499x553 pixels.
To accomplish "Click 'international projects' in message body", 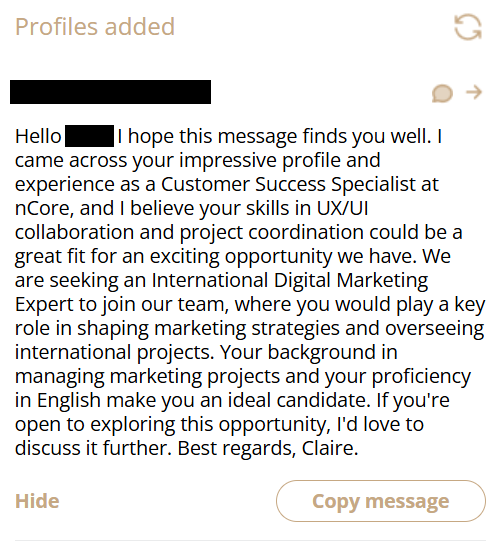I will pyautogui.click(x=115, y=352).
